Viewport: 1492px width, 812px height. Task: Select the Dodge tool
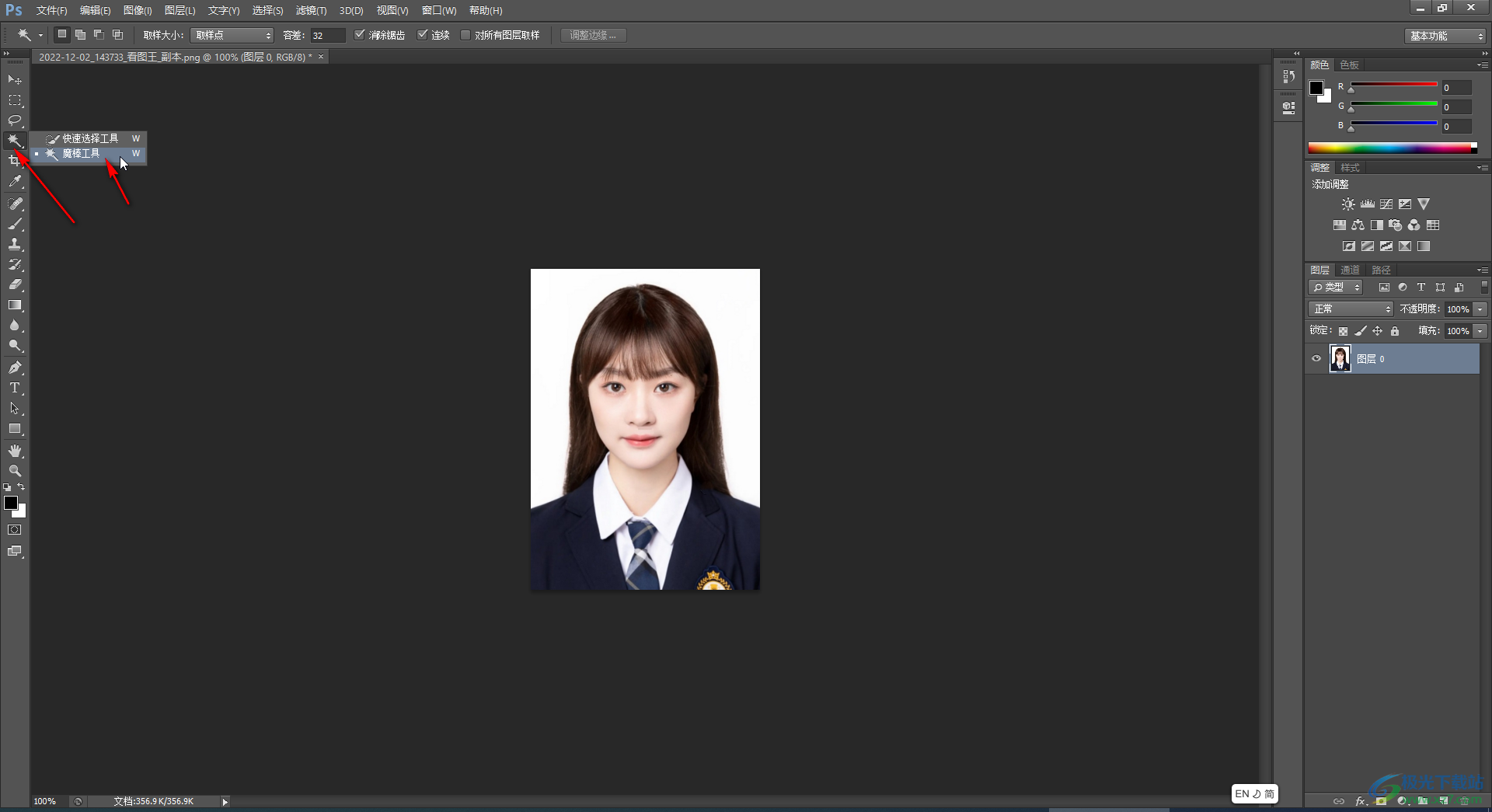click(x=15, y=346)
